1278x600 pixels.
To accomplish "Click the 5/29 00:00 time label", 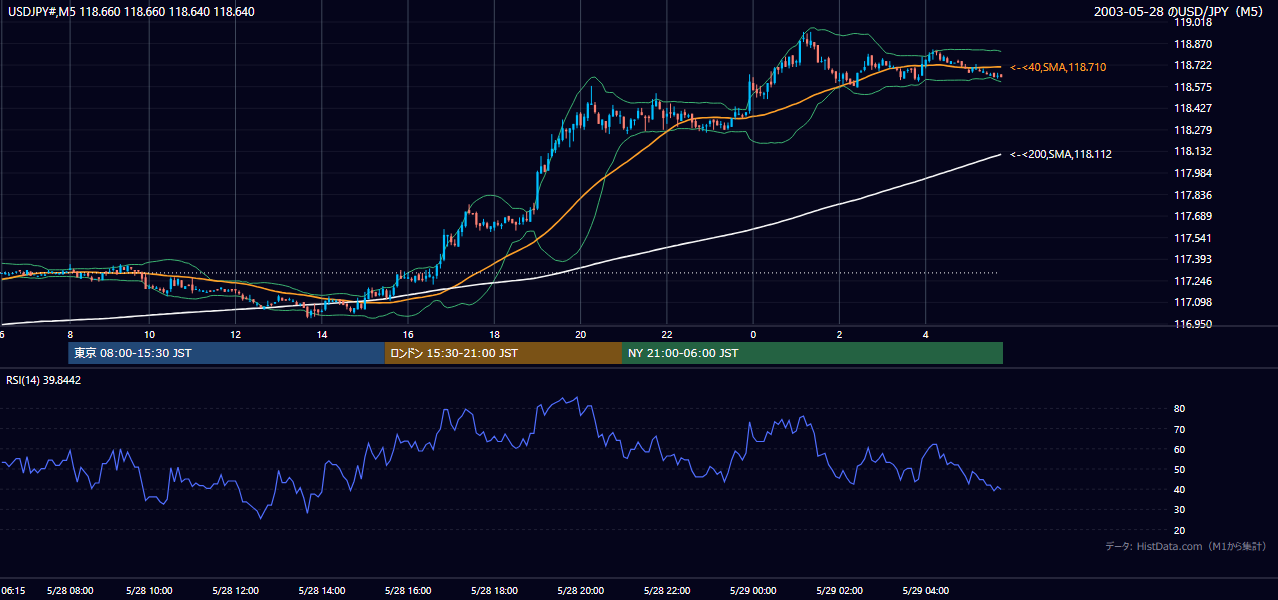I will [x=752, y=591].
